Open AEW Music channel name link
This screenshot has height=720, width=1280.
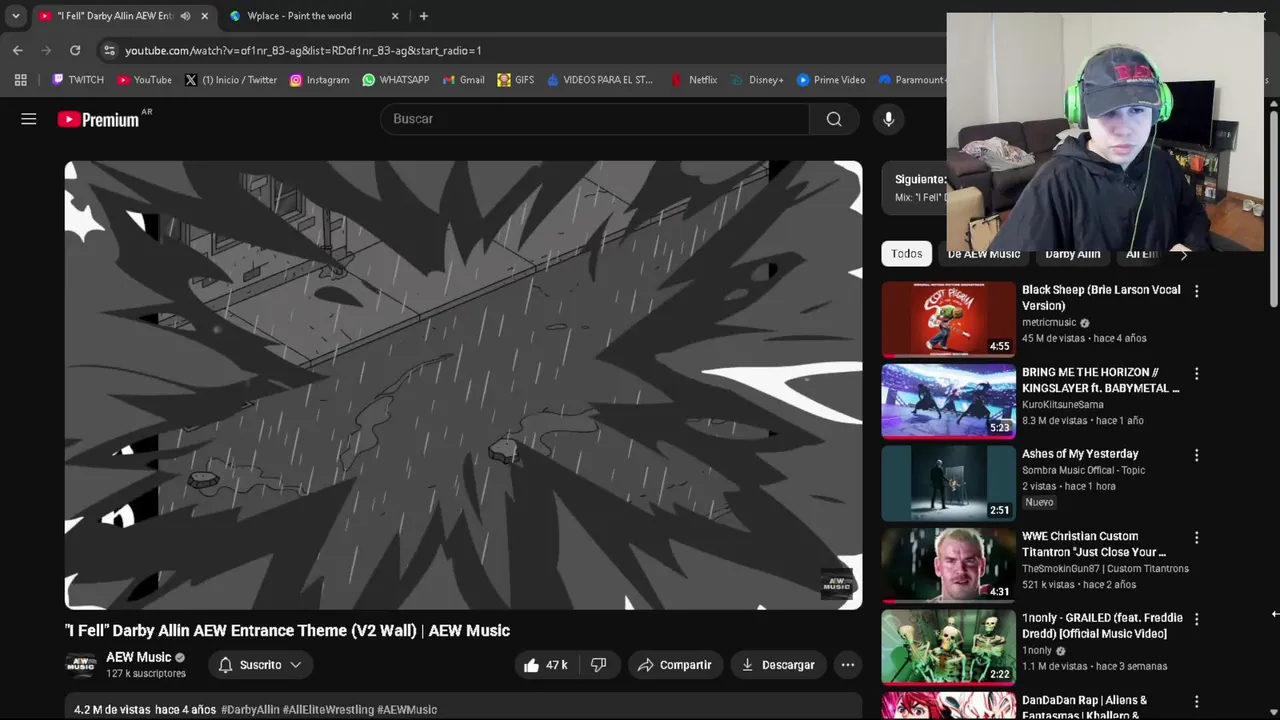tap(139, 657)
